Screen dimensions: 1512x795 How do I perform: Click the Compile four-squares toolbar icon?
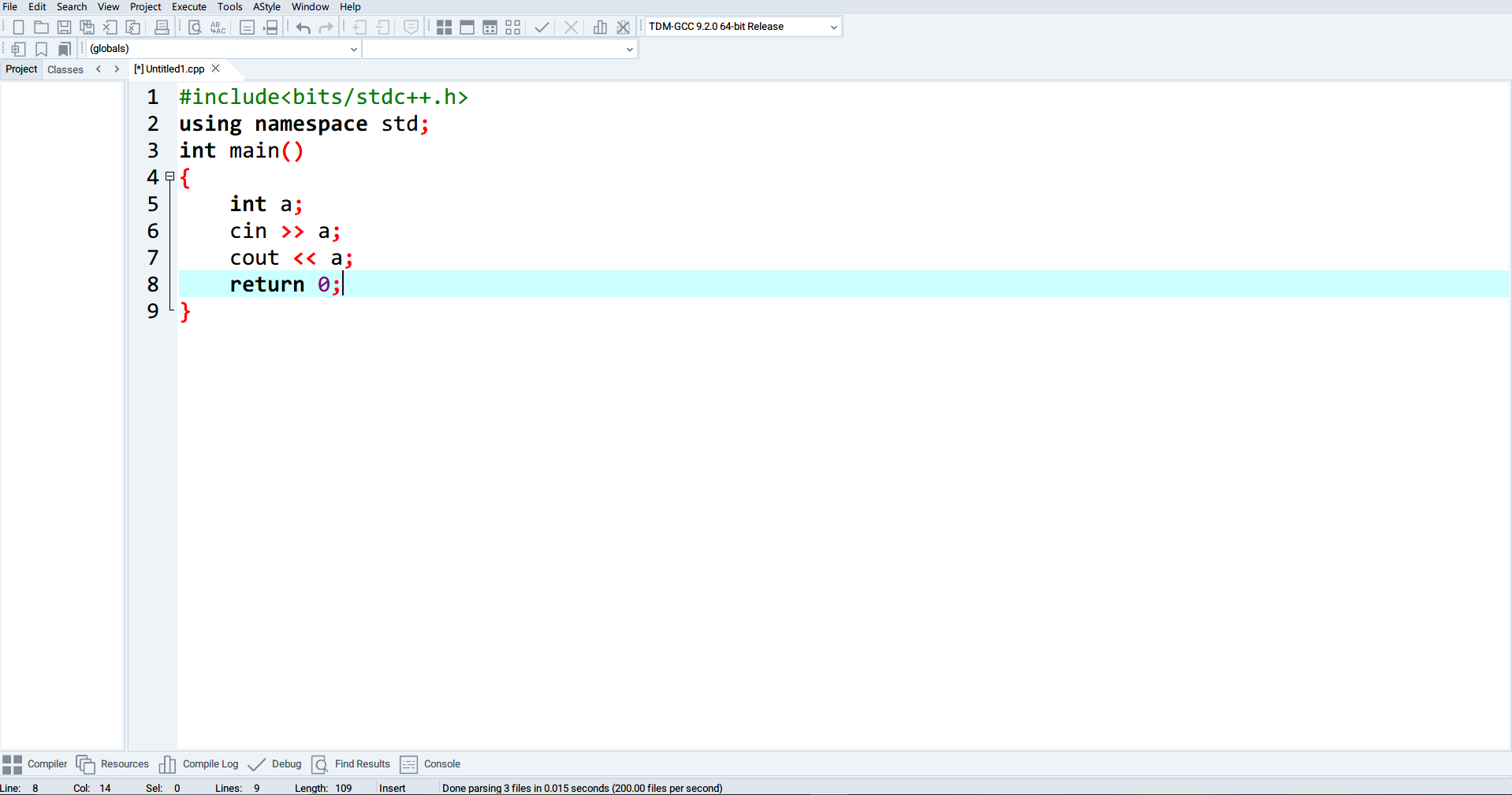[444, 28]
